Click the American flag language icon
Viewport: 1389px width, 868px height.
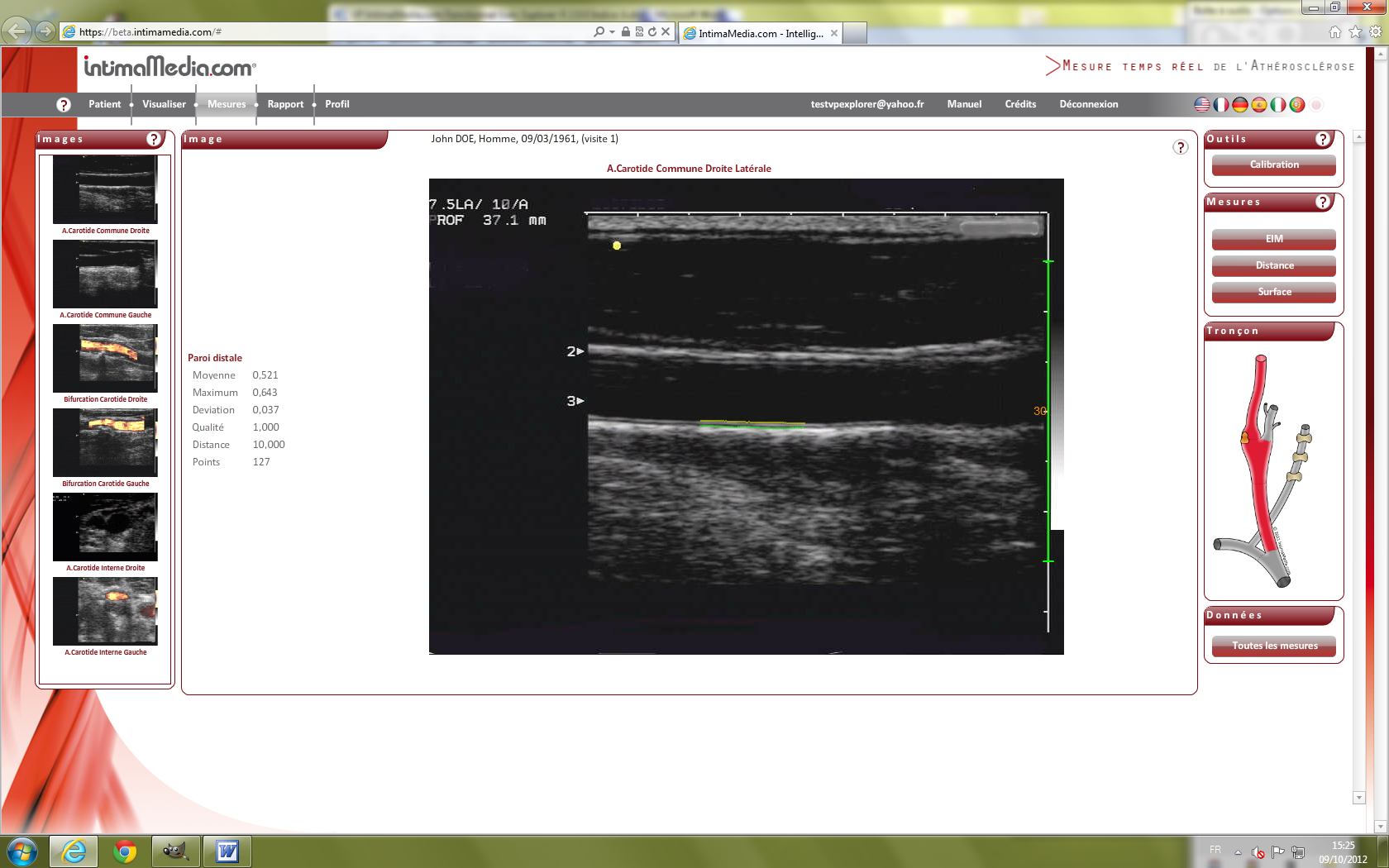1202,105
